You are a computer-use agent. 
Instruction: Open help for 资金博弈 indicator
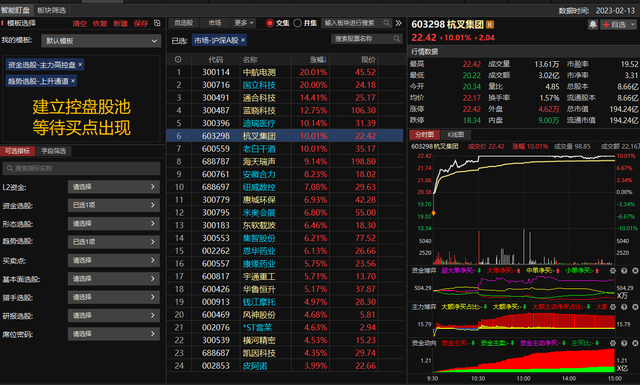(x=624, y=271)
